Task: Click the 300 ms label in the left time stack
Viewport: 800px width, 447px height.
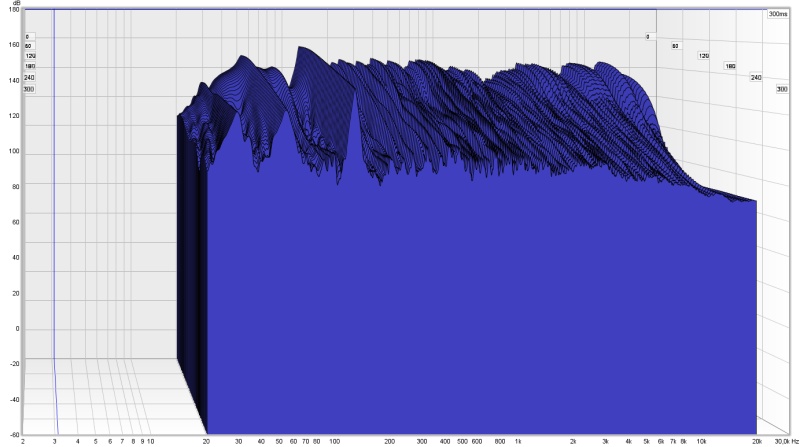Action: 29,89
